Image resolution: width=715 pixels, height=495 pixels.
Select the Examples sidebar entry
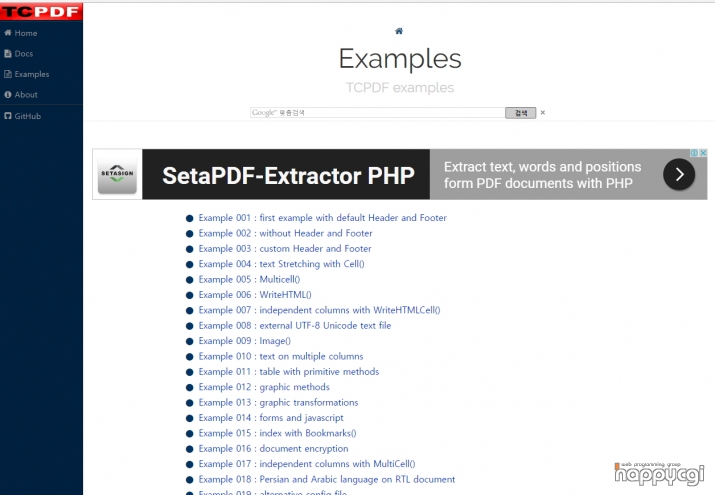coord(26,74)
